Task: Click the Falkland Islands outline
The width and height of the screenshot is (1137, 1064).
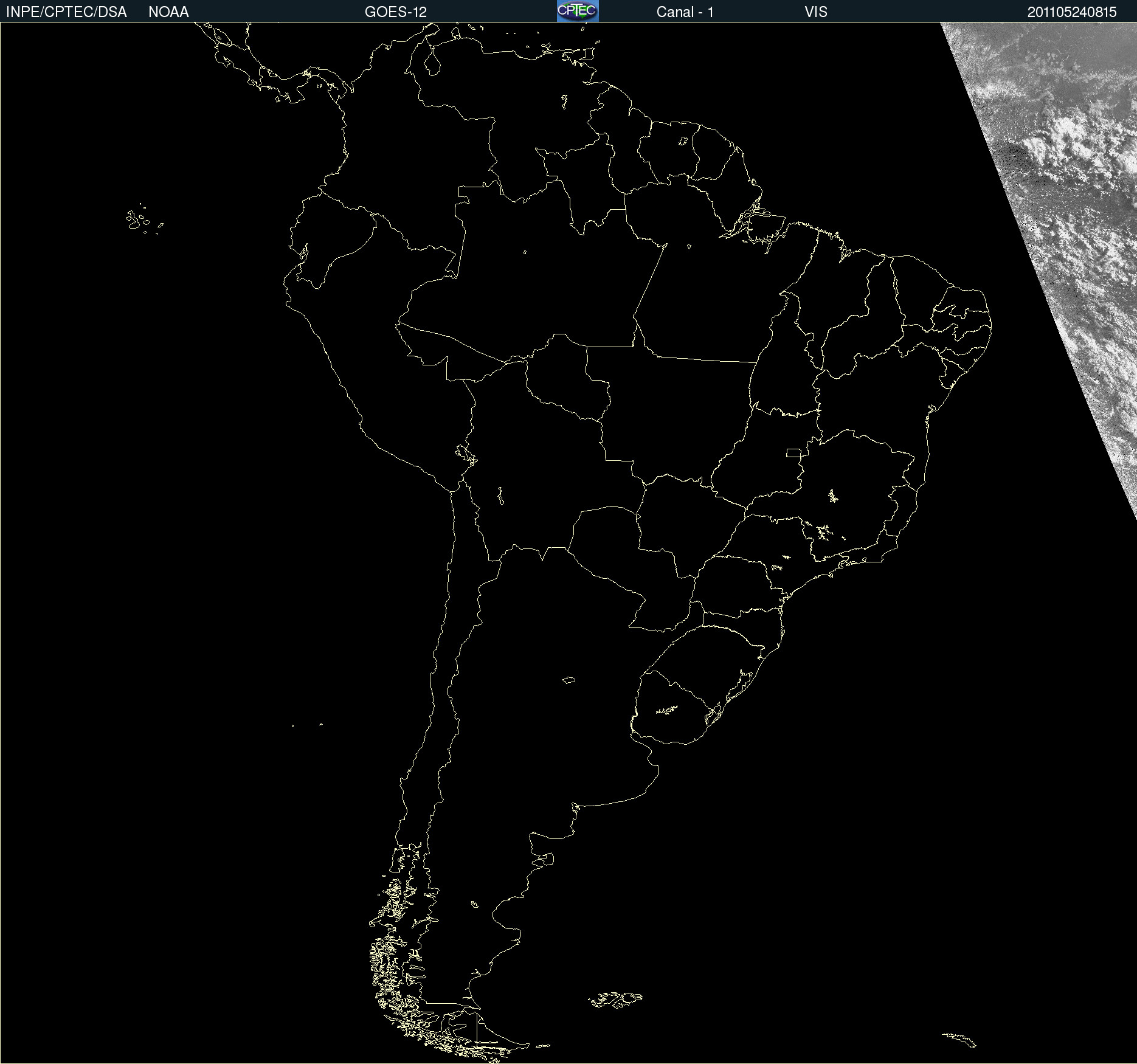Action: tap(615, 1000)
